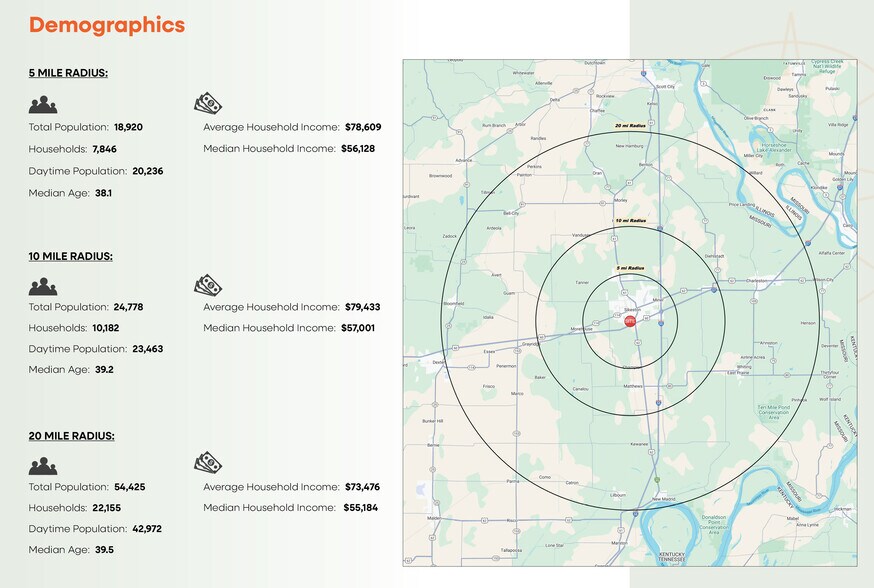Click the $78,609 Average Household Income value

point(363,128)
